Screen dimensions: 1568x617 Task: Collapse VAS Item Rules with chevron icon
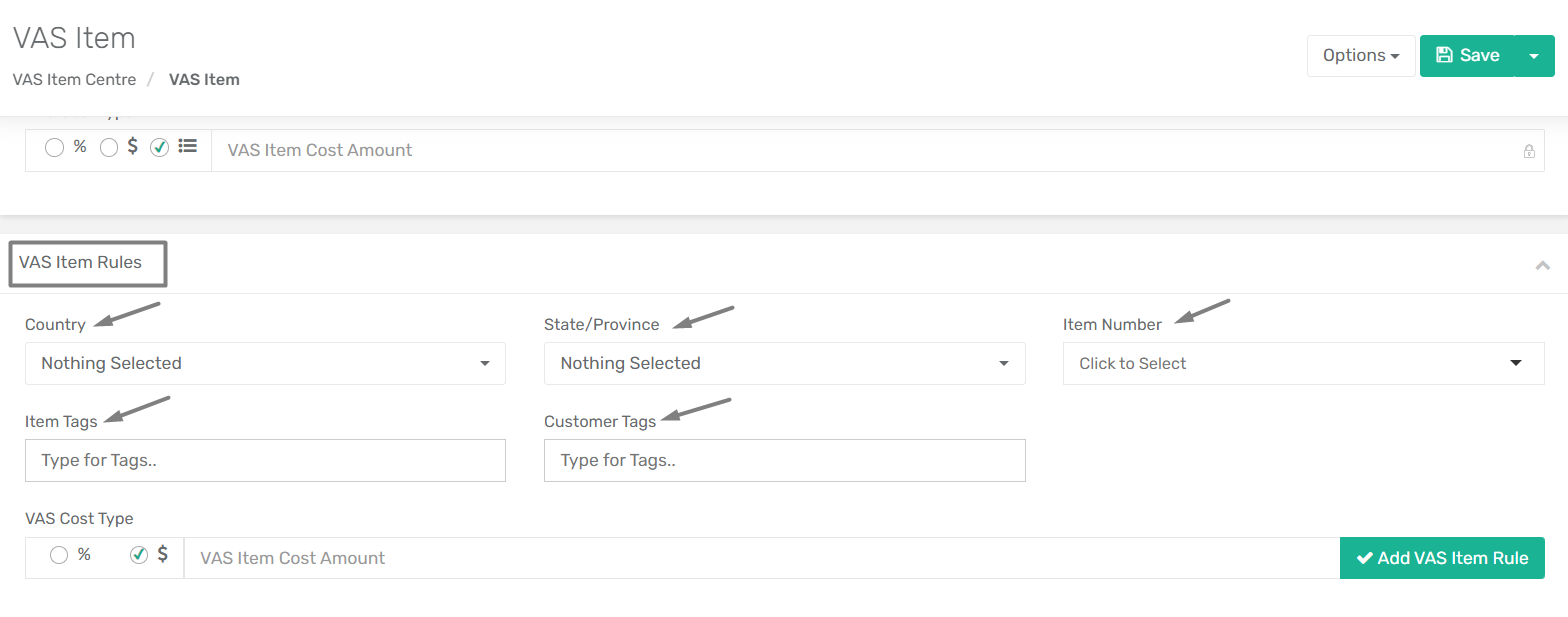point(1543,265)
